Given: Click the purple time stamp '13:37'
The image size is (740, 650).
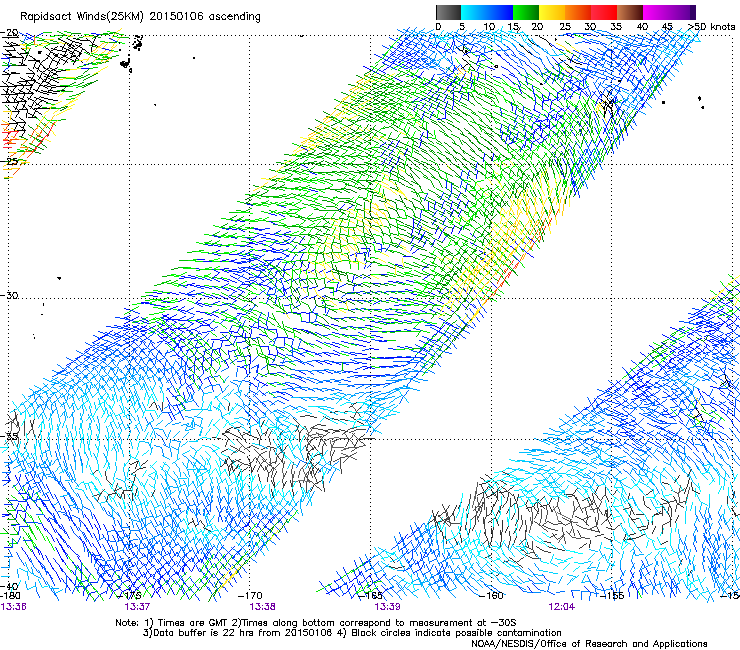Looking at the screenshot, I should pos(137,607).
